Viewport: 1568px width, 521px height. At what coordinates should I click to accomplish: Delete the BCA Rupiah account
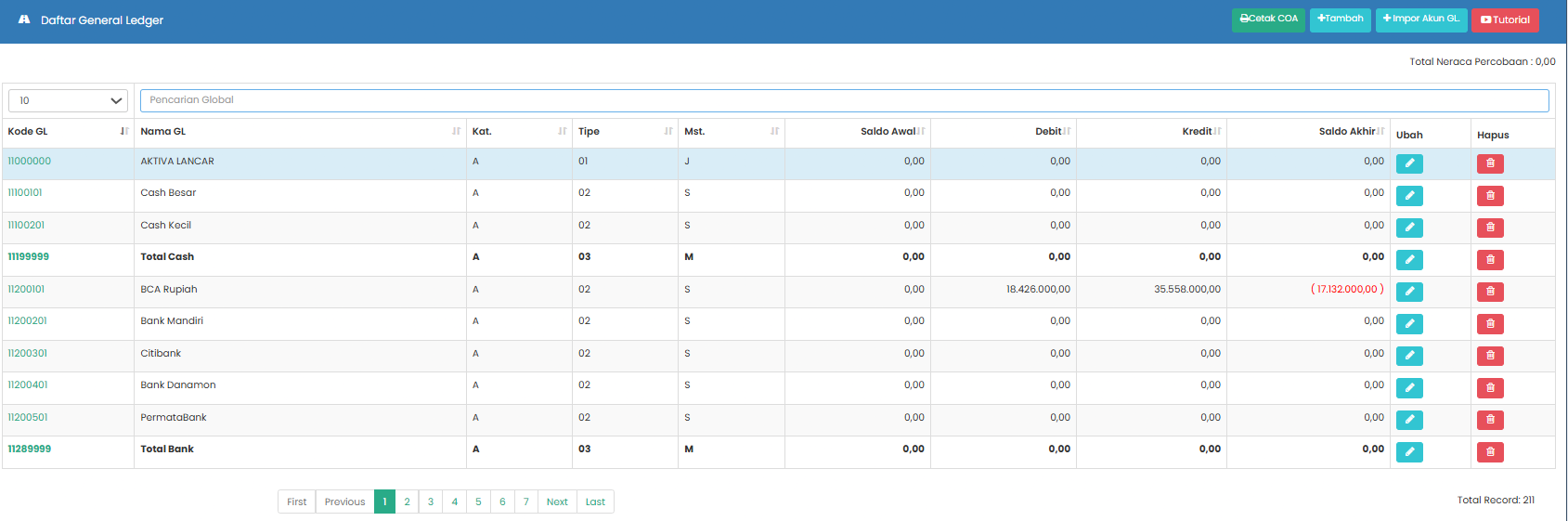[1490, 292]
